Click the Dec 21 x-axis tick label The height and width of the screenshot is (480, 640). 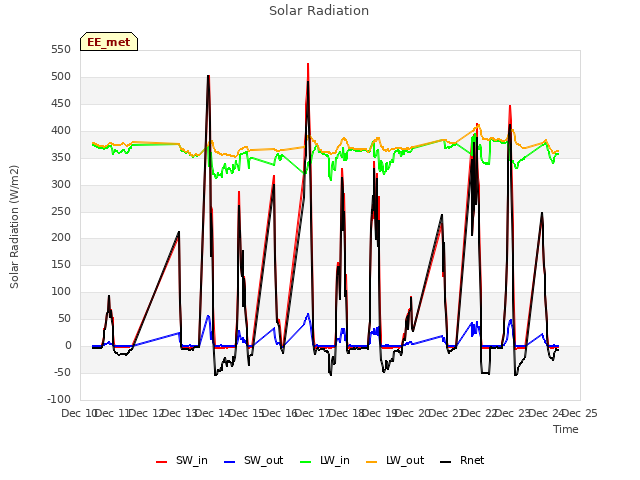[446, 413]
